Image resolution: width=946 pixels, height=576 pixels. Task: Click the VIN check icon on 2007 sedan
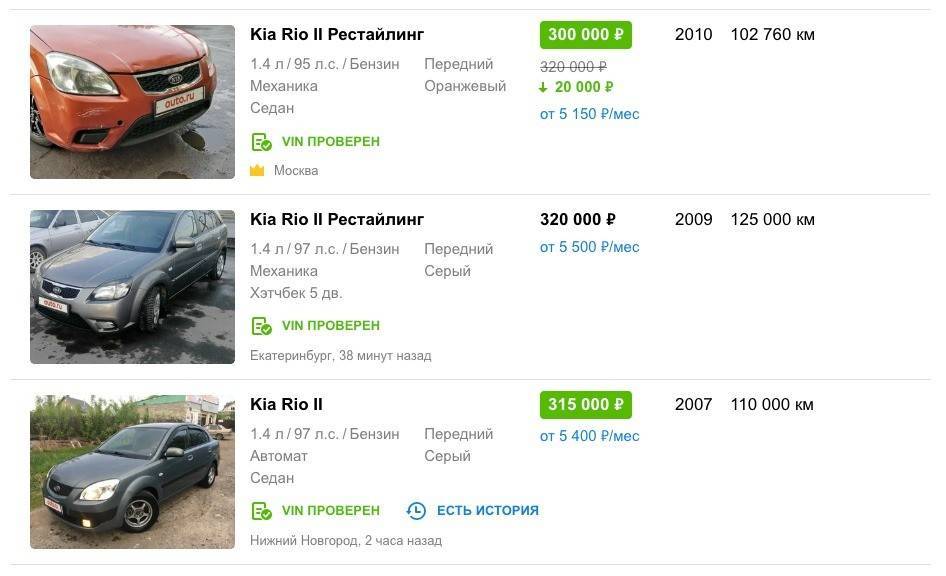[x=261, y=511]
